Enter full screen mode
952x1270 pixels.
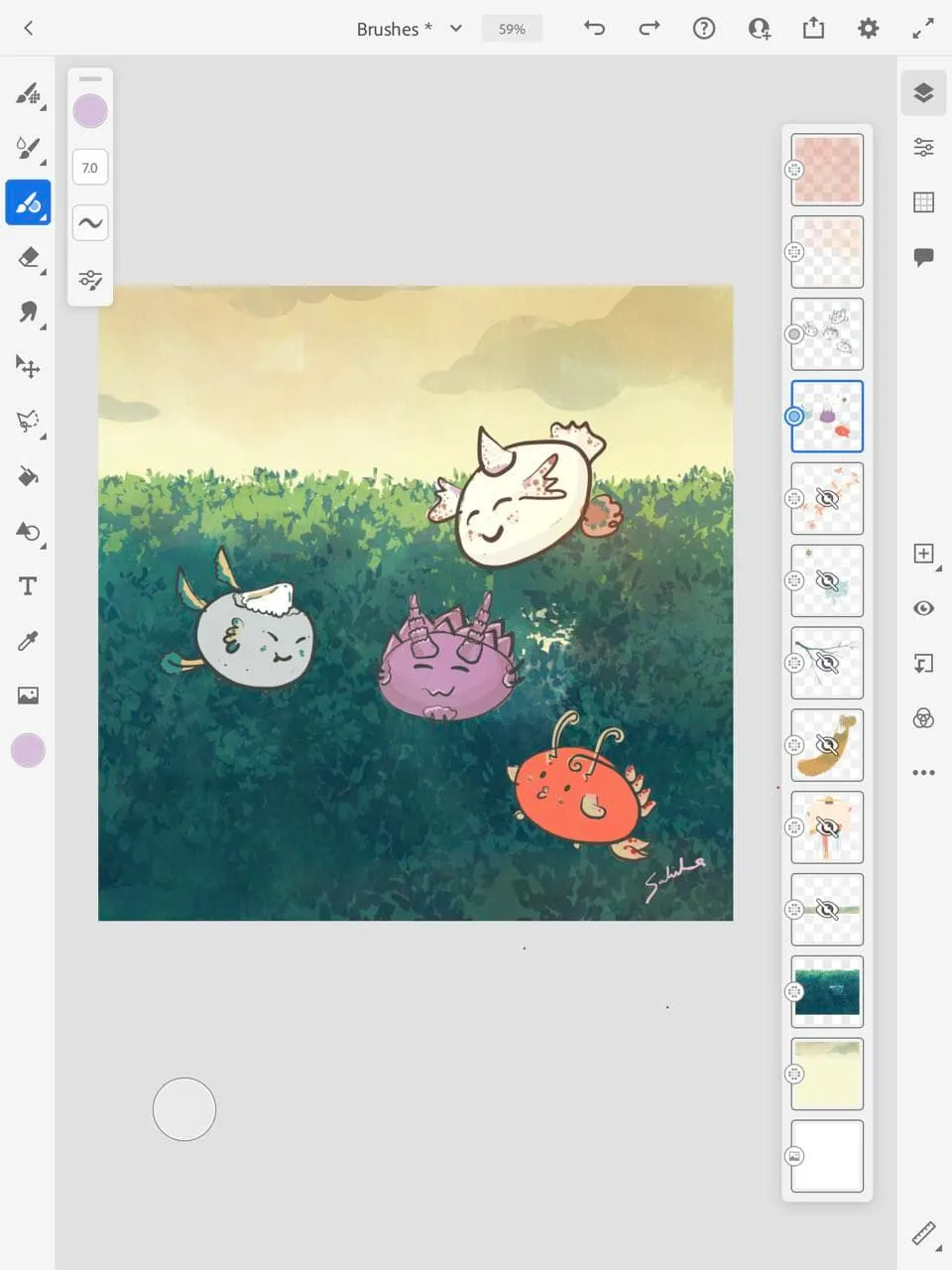coord(923,28)
